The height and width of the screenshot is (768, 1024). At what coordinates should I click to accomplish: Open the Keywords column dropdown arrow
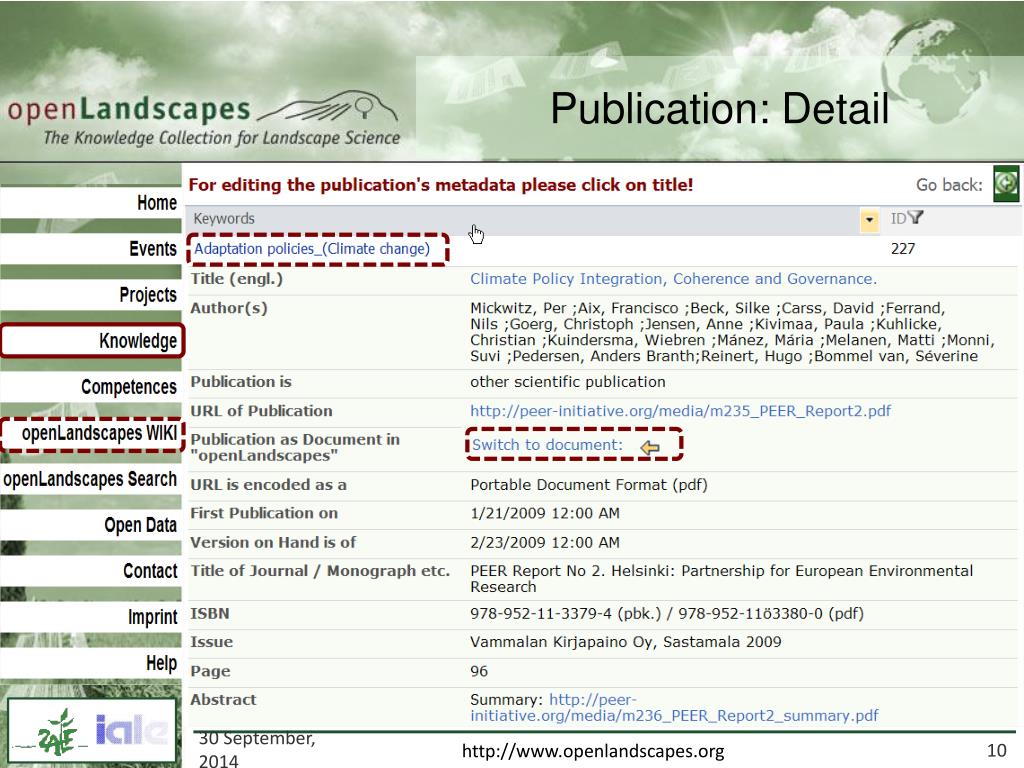pos(869,220)
